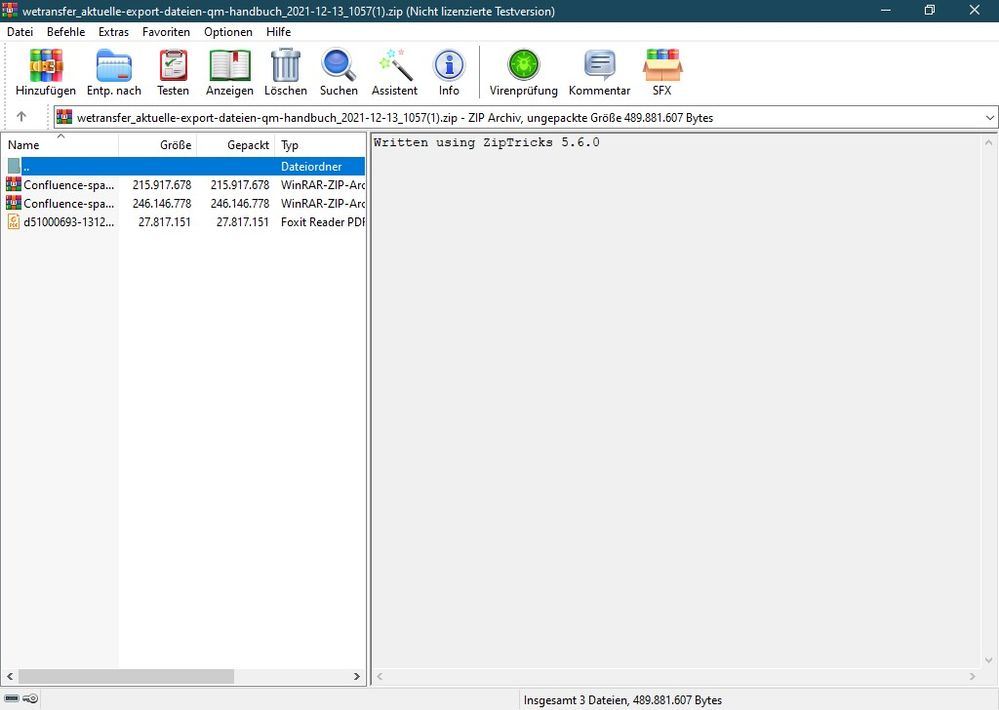Click the archive path text field
The image size is (999, 710).
(526, 117)
